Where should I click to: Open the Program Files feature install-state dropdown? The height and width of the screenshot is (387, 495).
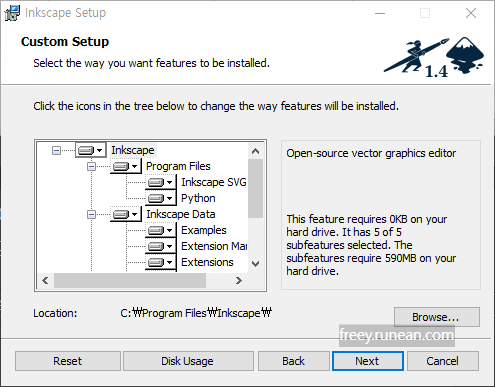click(x=126, y=166)
